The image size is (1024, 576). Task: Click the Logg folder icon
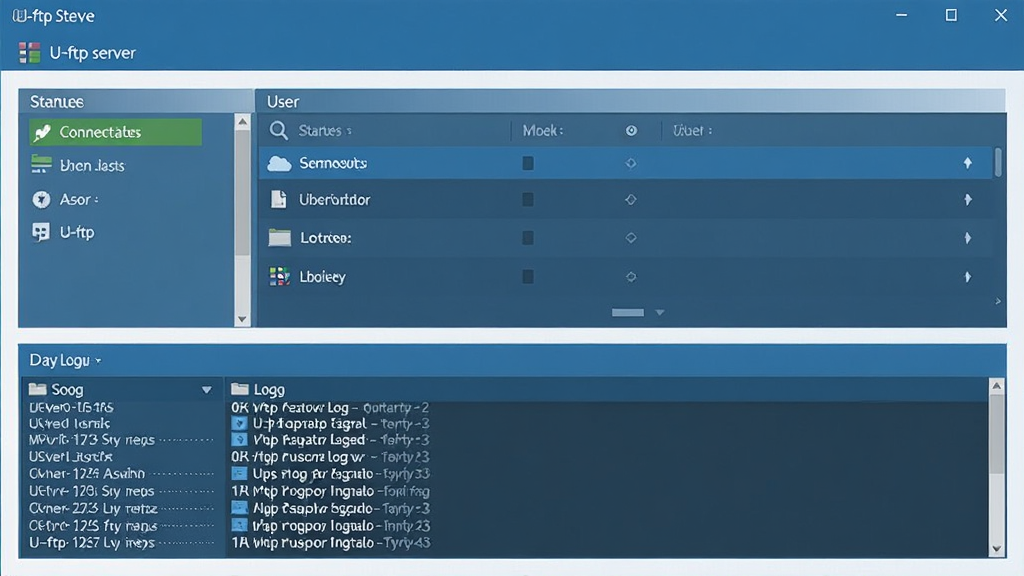pyautogui.click(x=240, y=389)
